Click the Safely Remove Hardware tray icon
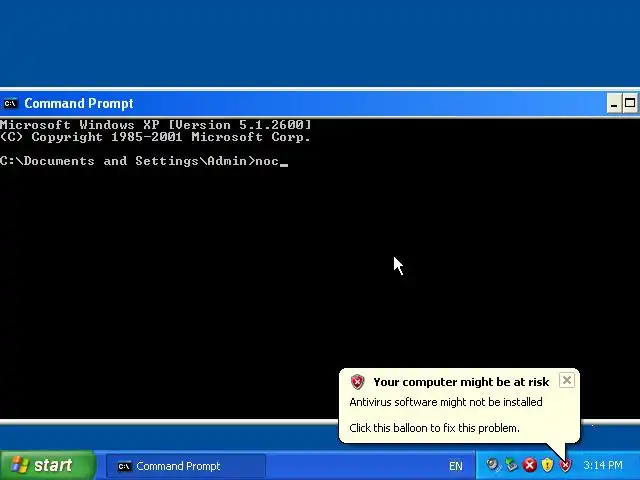The height and width of the screenshot is (480, 640). click(x=511, y=465)
